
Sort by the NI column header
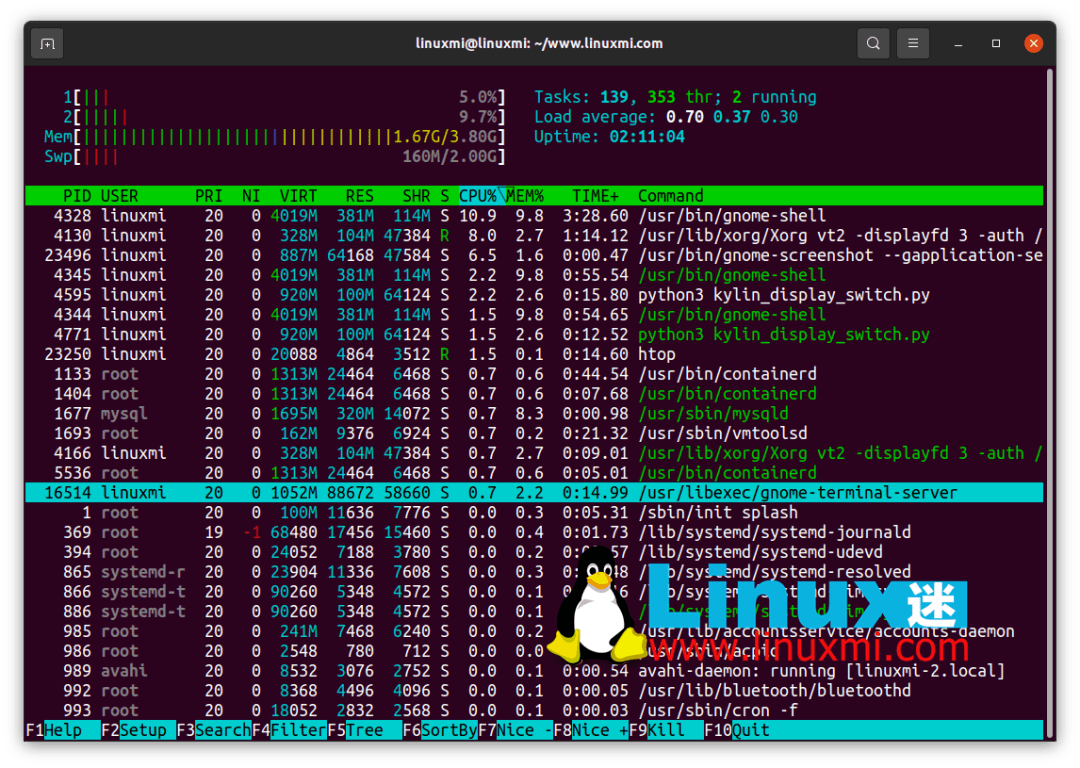pos(251,196)
